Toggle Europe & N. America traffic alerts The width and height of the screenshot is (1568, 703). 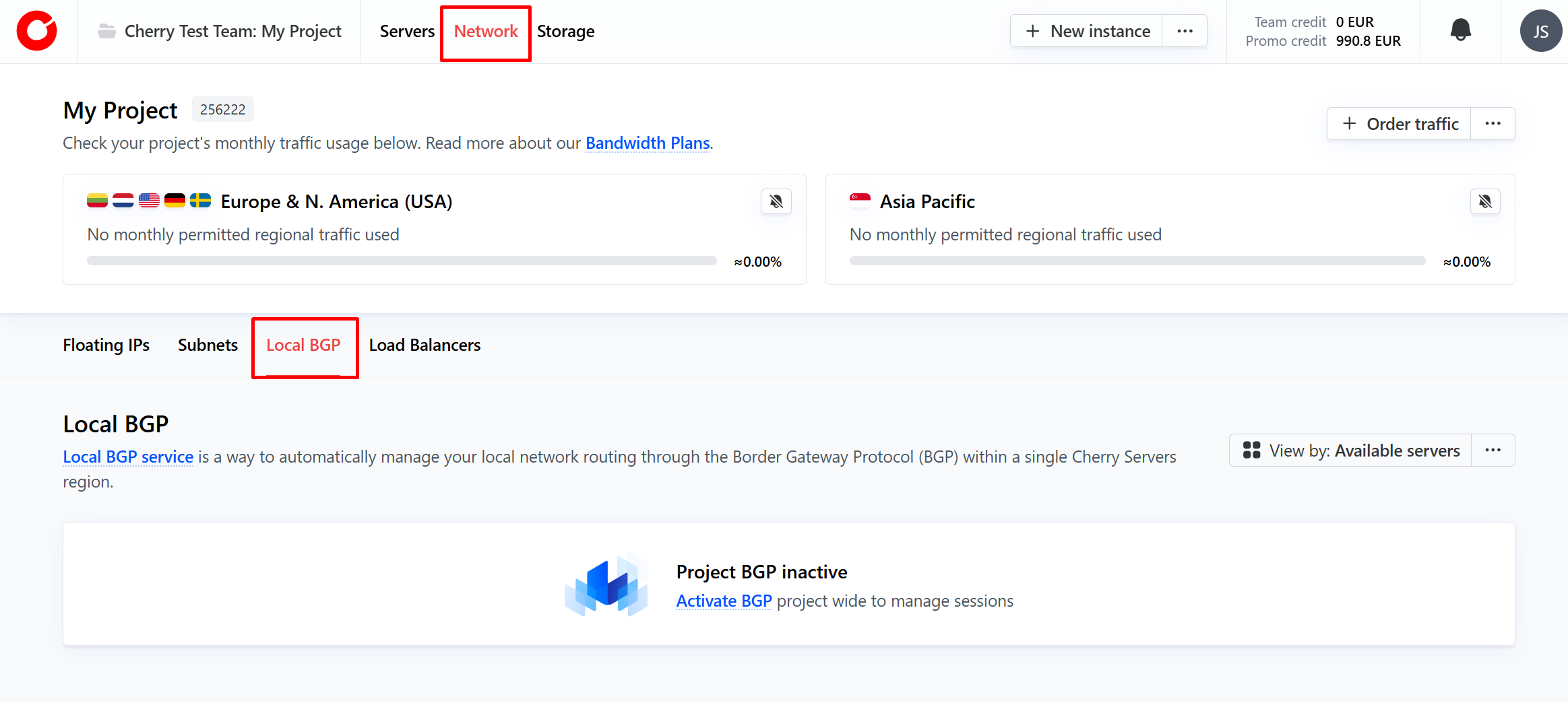[776, 201]
